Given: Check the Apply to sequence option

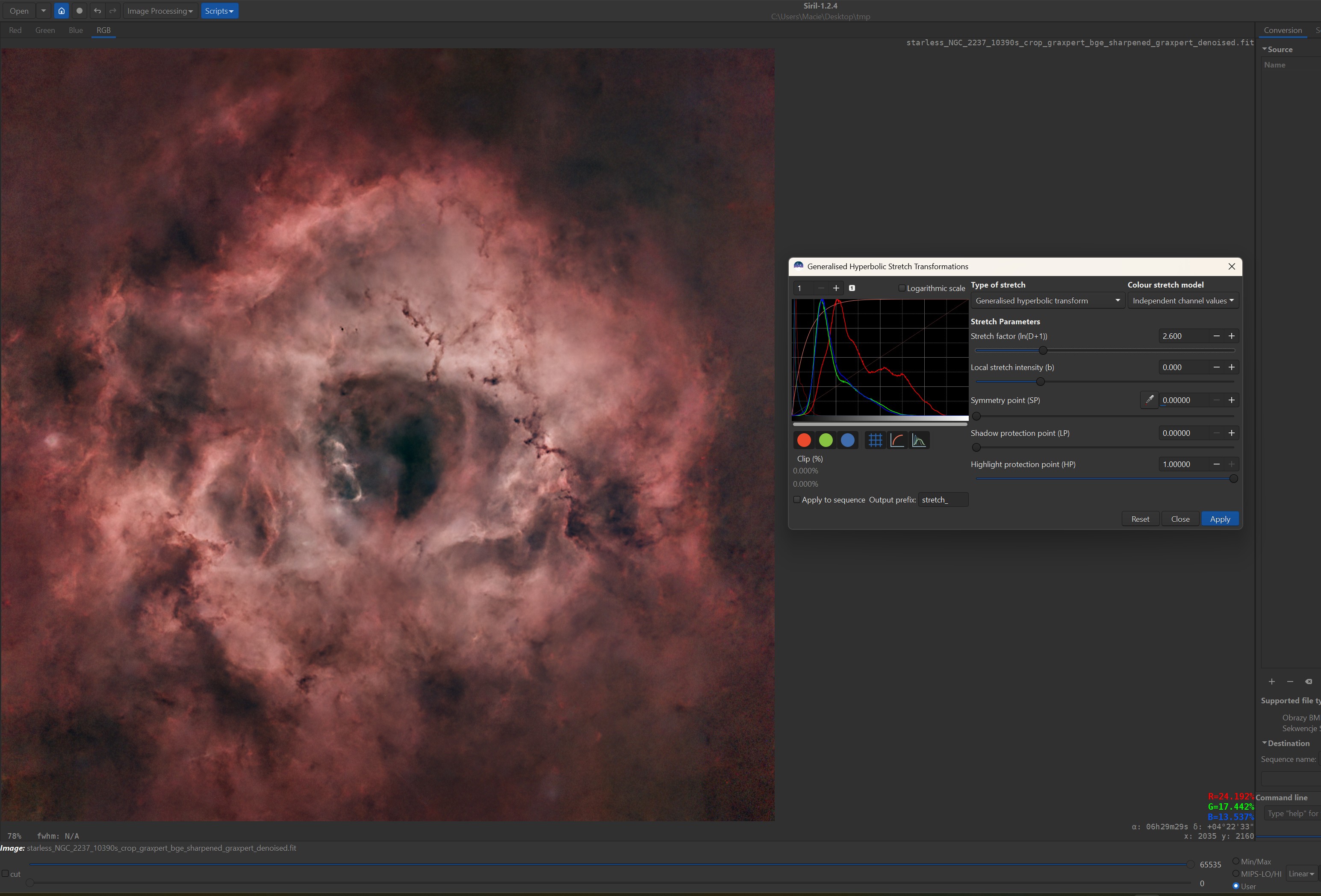Looking at the screenshot, I should [x=797, y=500].
